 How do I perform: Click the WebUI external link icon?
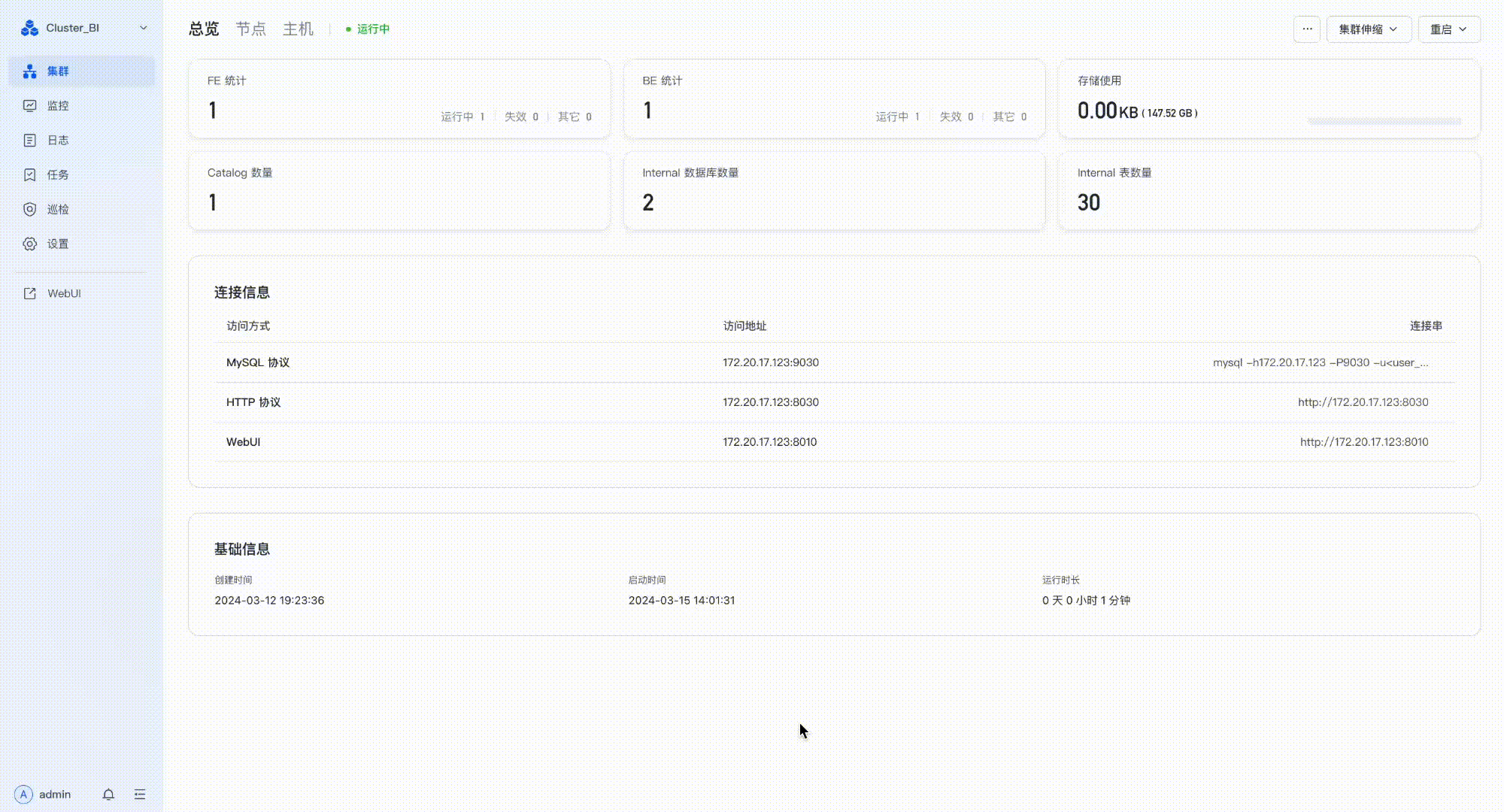coord(29,293)
